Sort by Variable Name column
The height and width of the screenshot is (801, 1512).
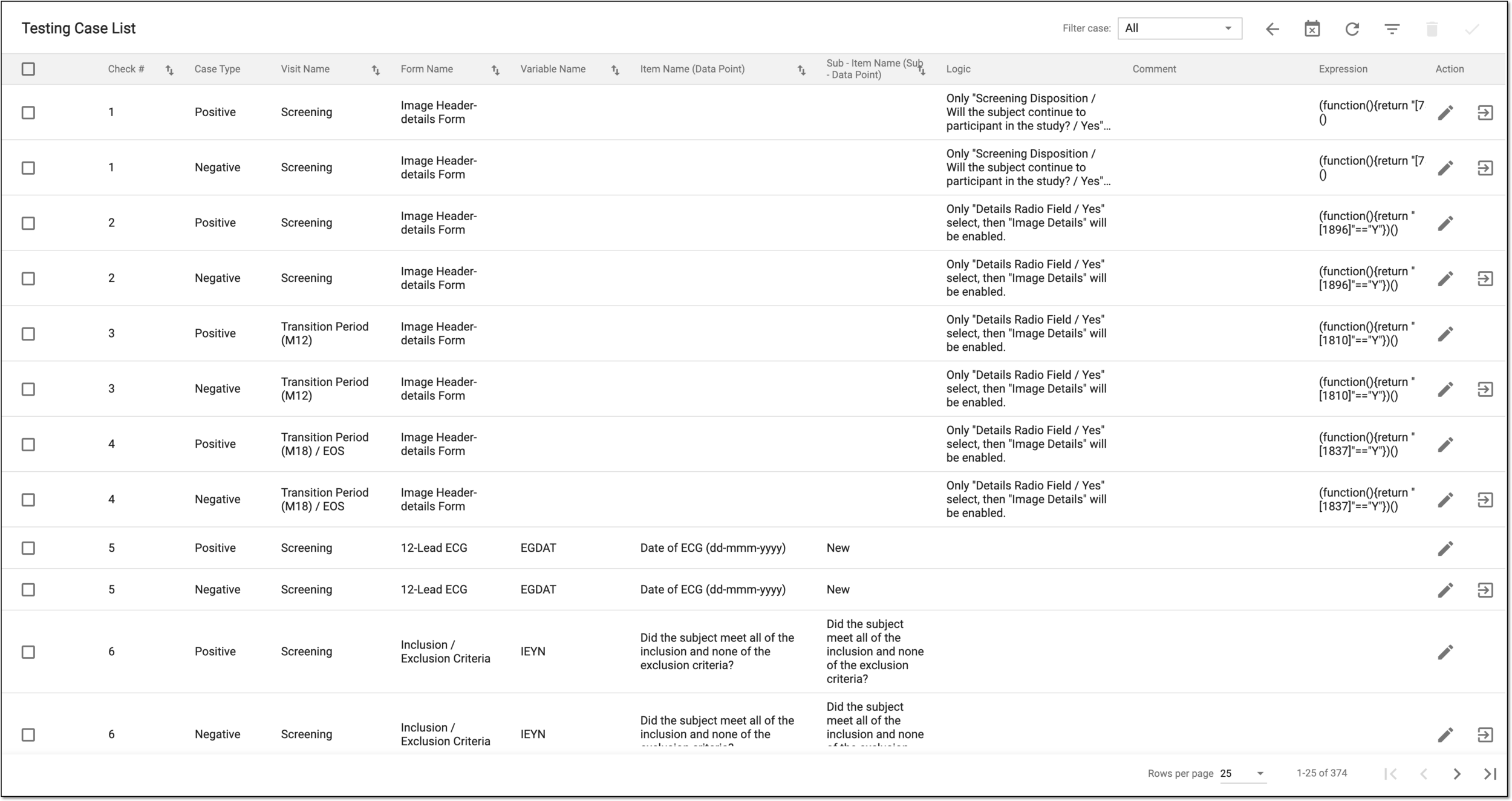[615, 70]
